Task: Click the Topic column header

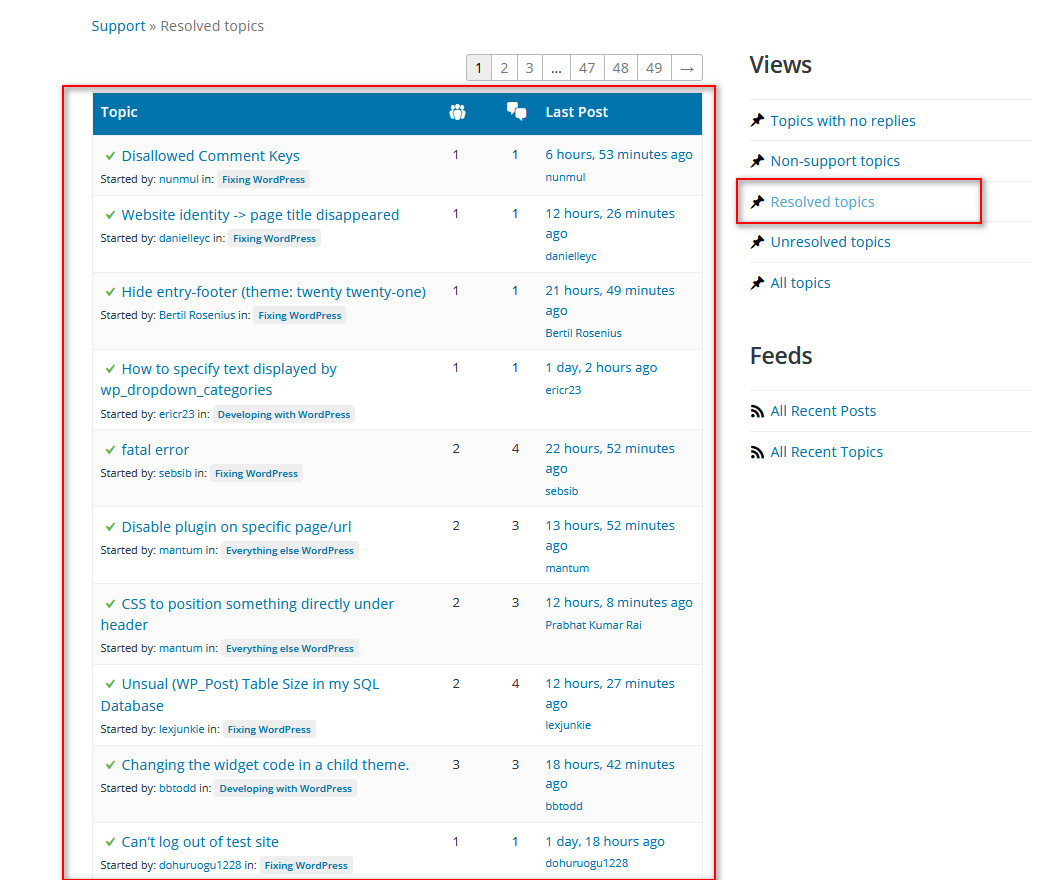Action: 119,112
